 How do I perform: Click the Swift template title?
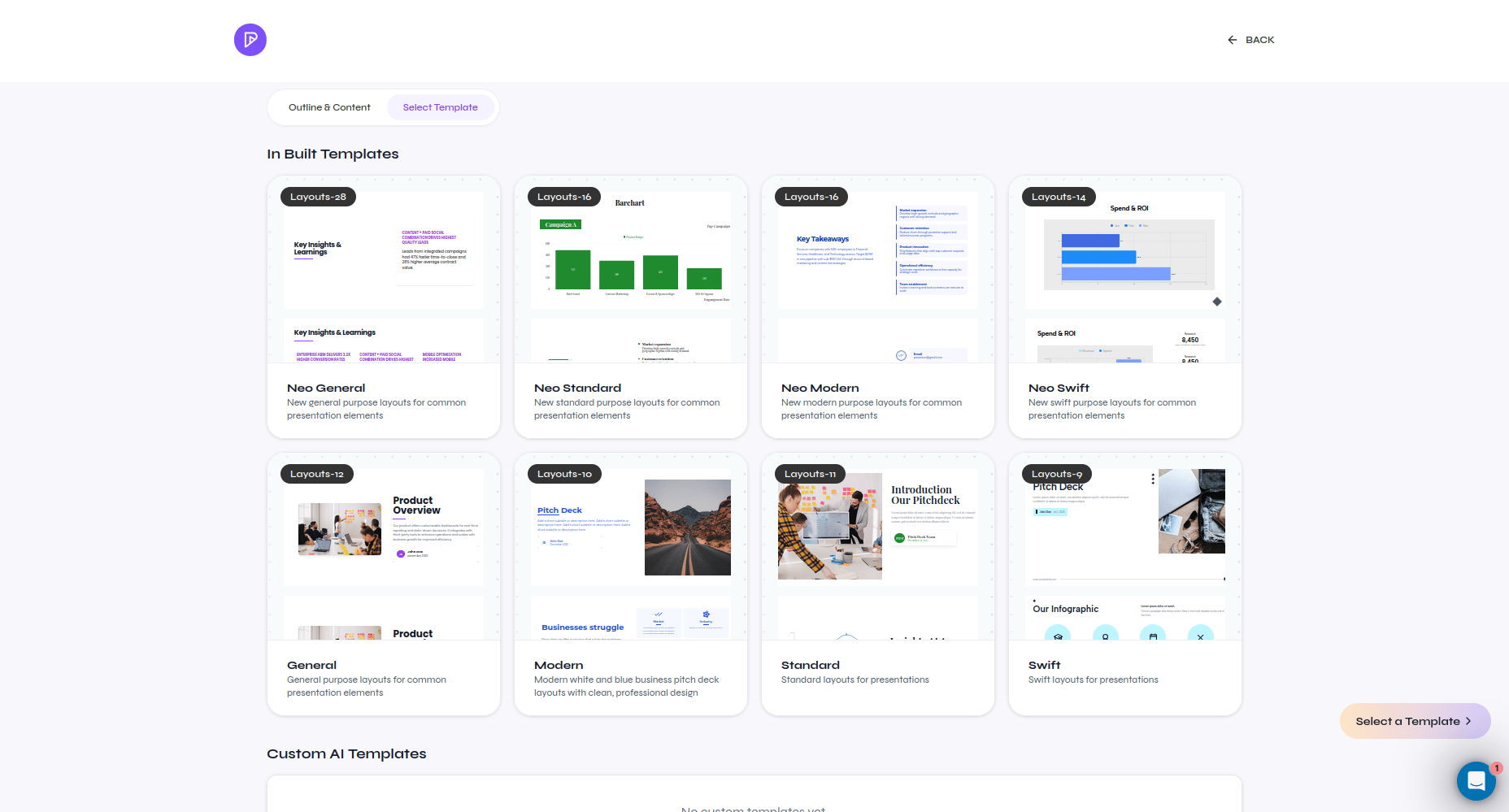(1045, 666)
